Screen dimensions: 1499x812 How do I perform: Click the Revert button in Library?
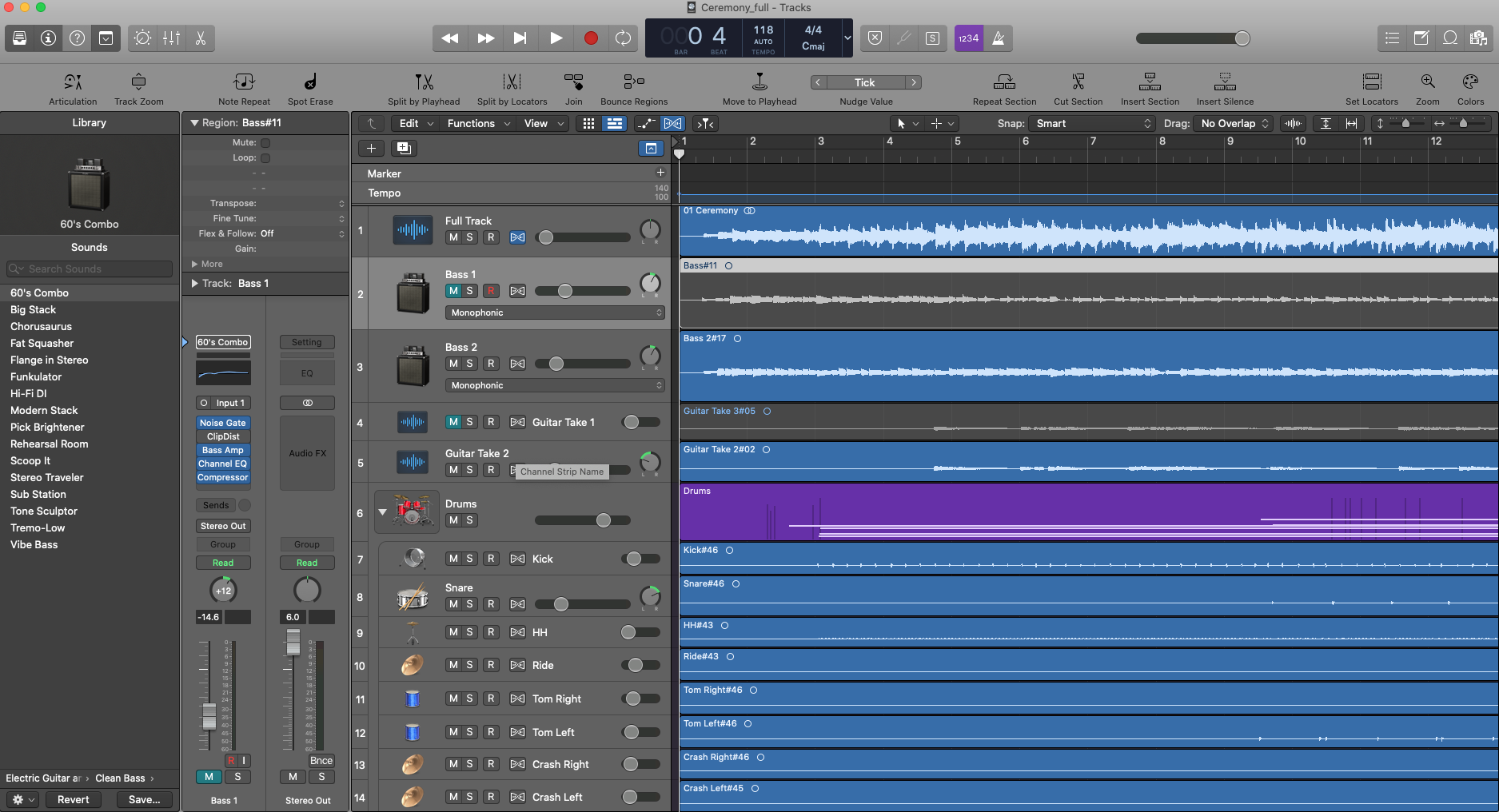(73, 799)
